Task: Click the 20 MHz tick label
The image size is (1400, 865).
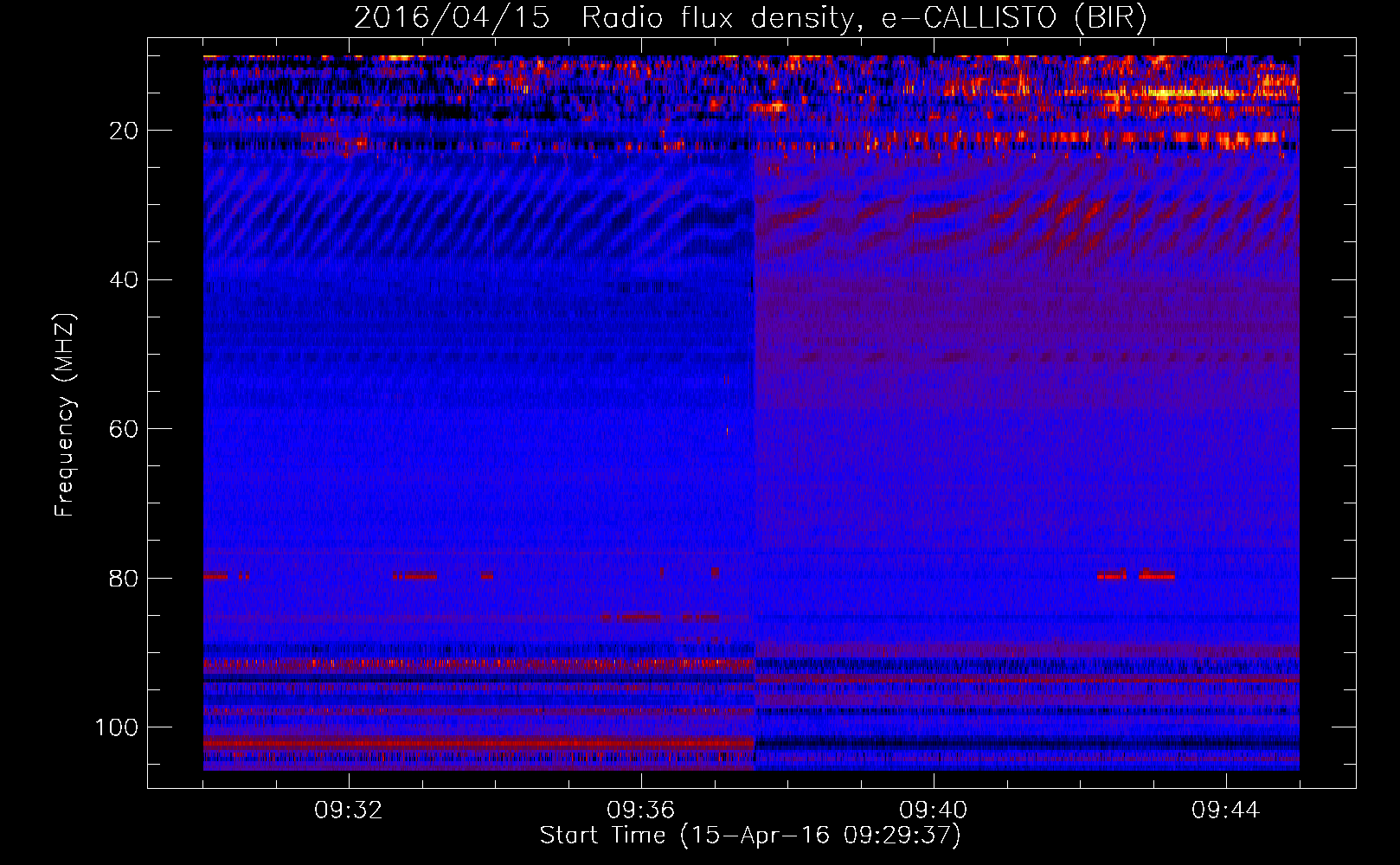Action: click(x=124, y=131)
